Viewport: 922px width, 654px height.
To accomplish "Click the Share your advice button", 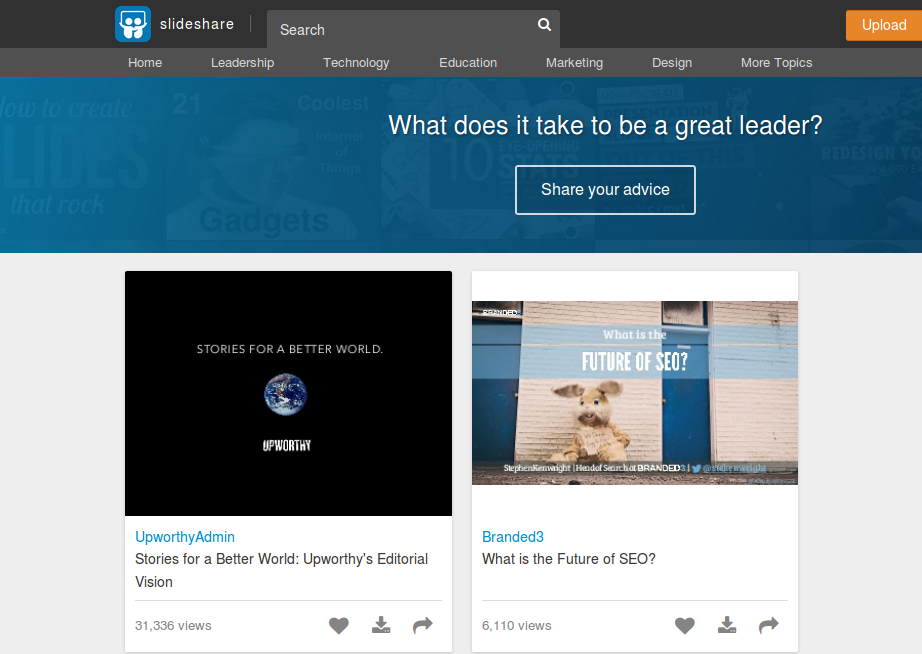I will tap(605, 190).
